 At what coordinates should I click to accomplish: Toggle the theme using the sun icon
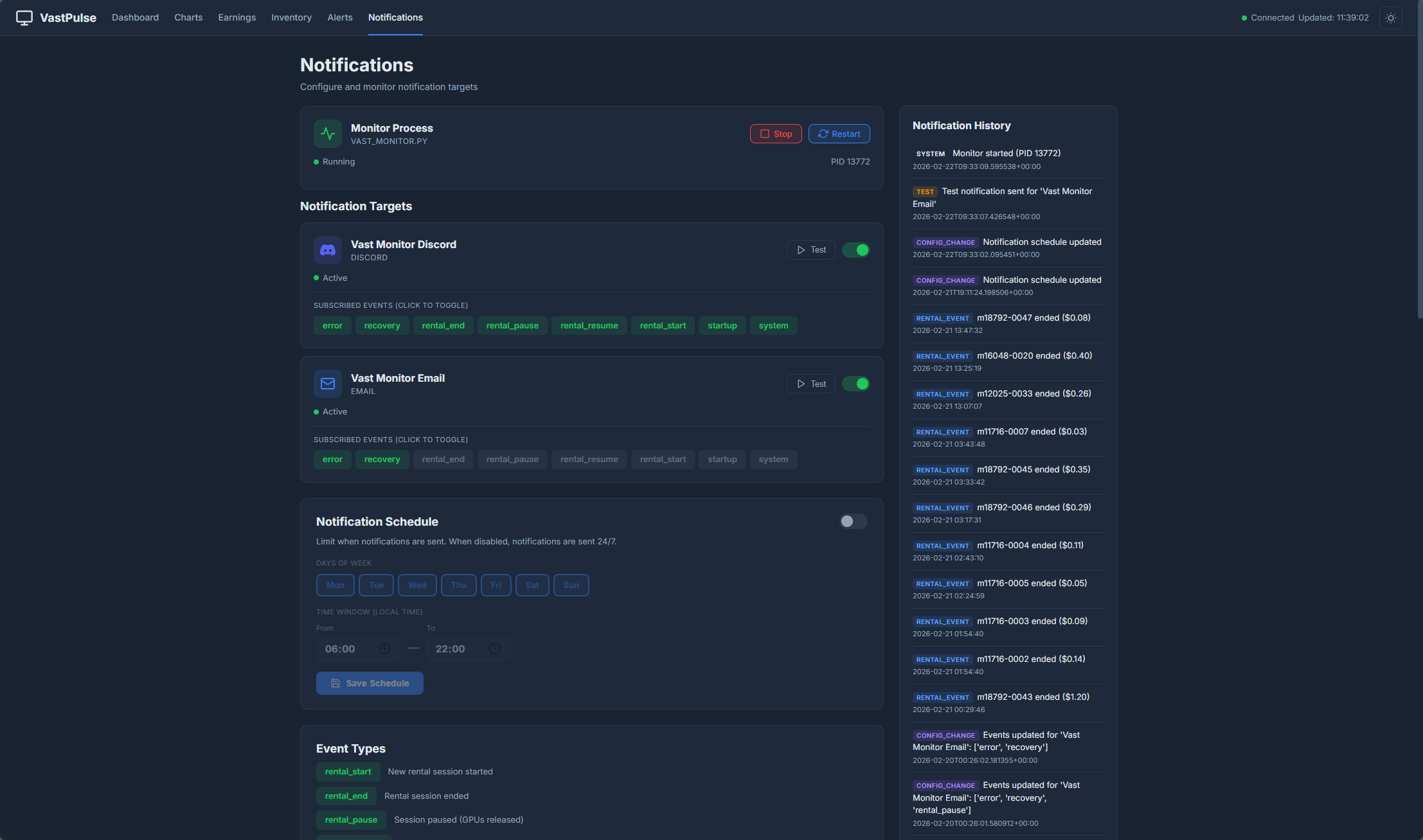tap(1390, 17)
